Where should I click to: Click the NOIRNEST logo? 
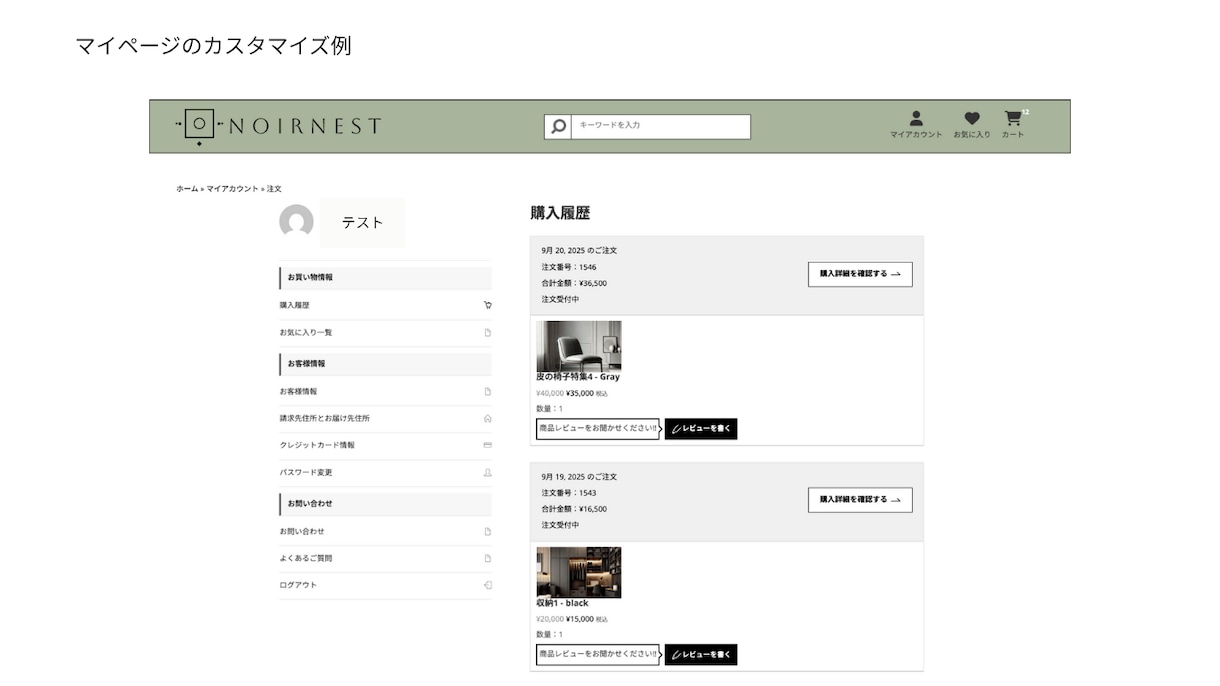coord(278,126)
